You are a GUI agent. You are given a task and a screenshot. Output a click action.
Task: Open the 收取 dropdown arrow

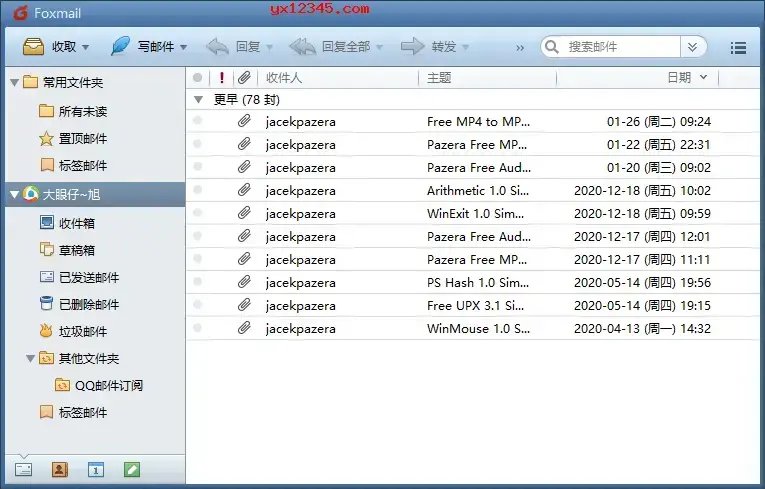click(85, 47)
